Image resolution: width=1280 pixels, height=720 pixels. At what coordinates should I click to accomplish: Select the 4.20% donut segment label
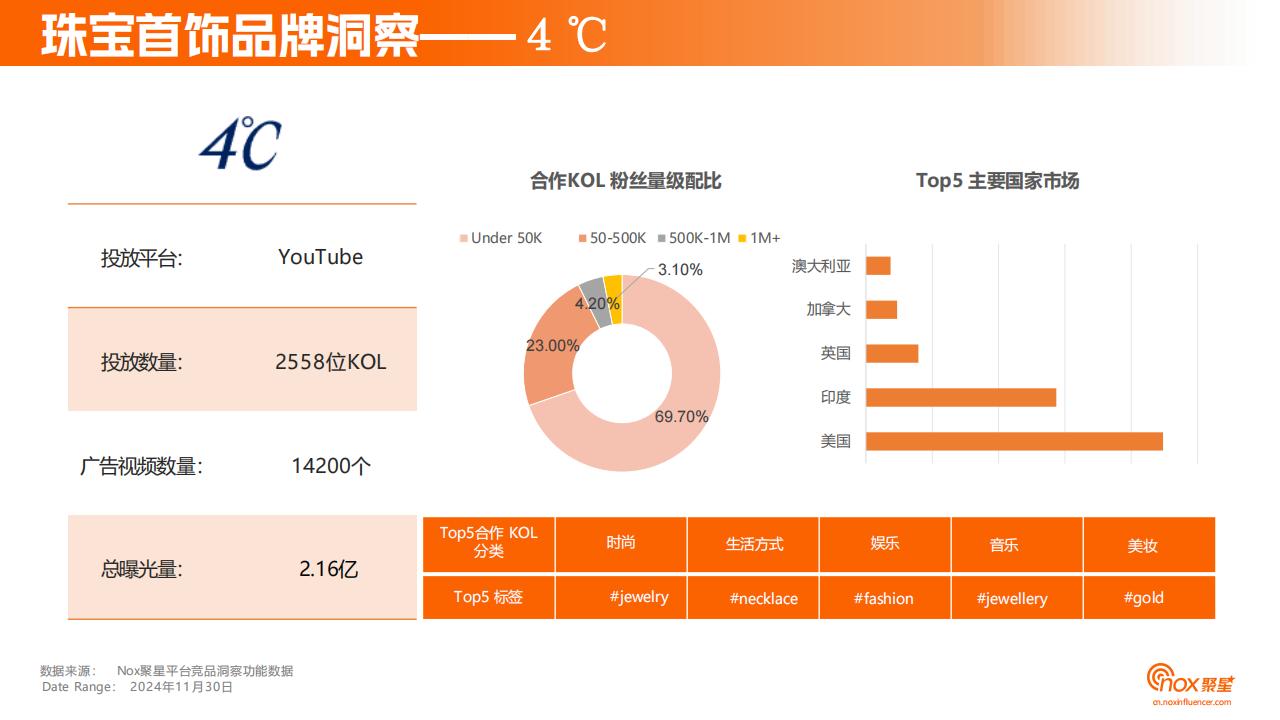tap(597, 303)
